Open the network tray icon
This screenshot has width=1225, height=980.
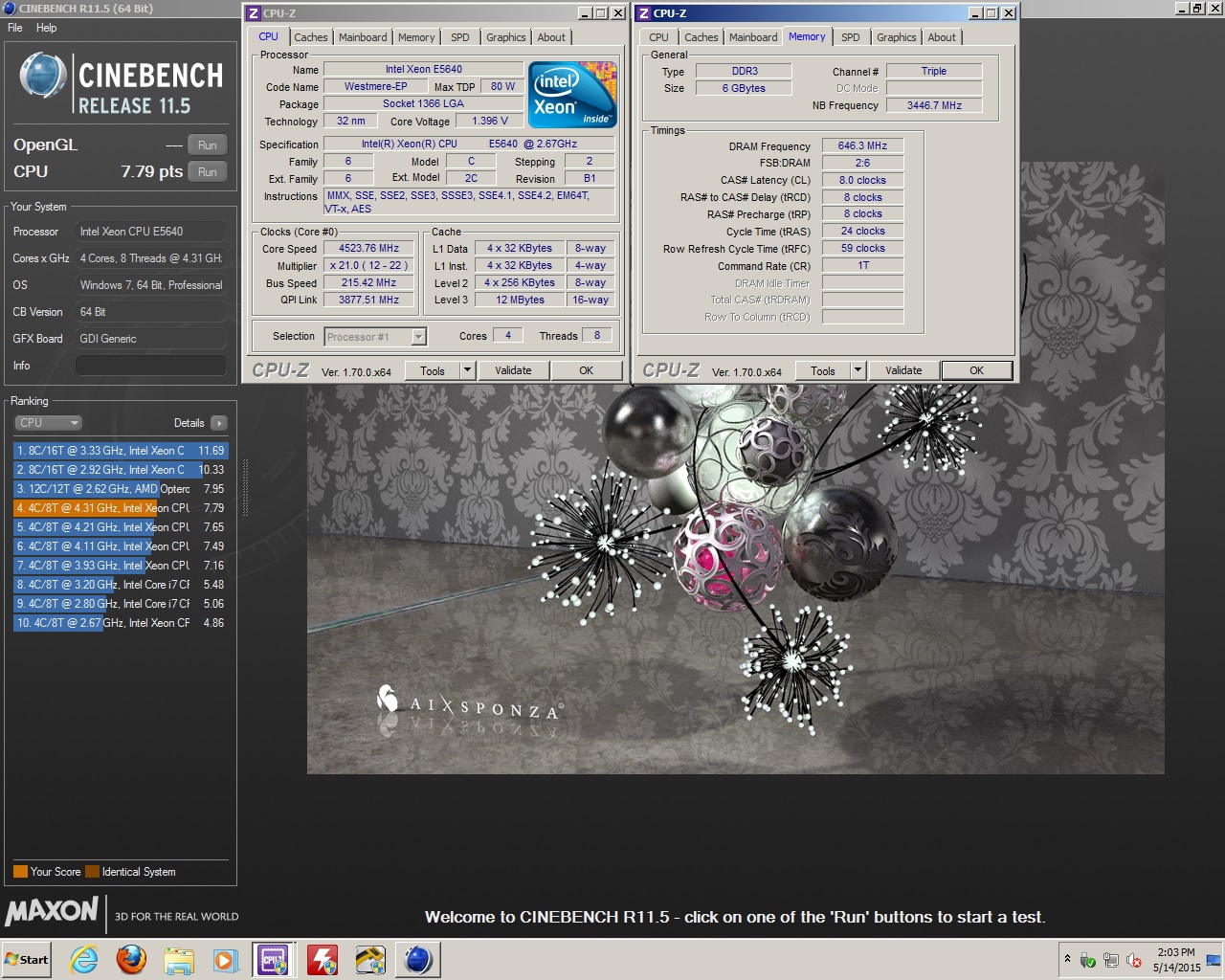tap(1111, 960)
